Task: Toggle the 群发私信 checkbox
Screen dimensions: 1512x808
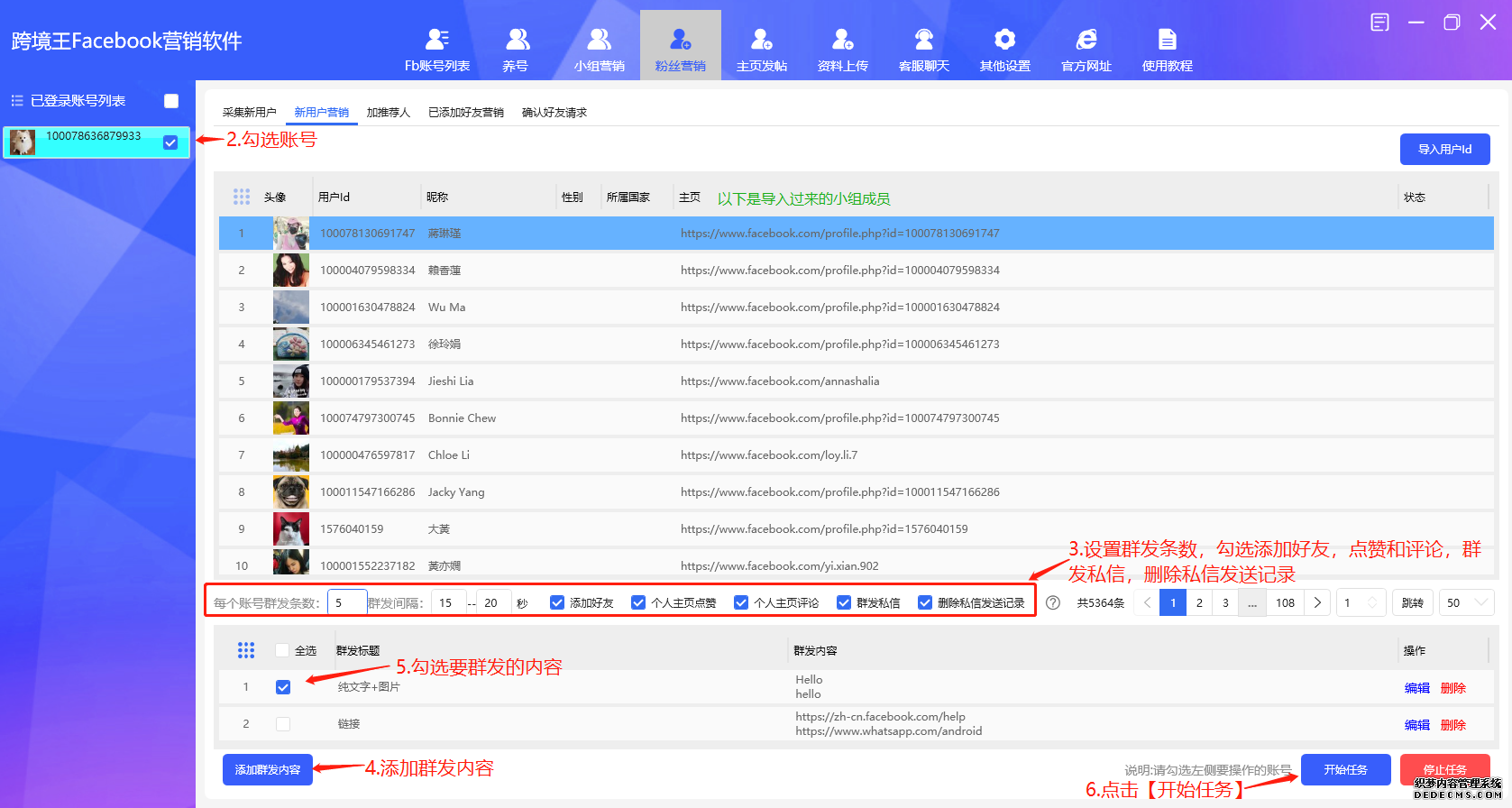Action: (844, 602)
